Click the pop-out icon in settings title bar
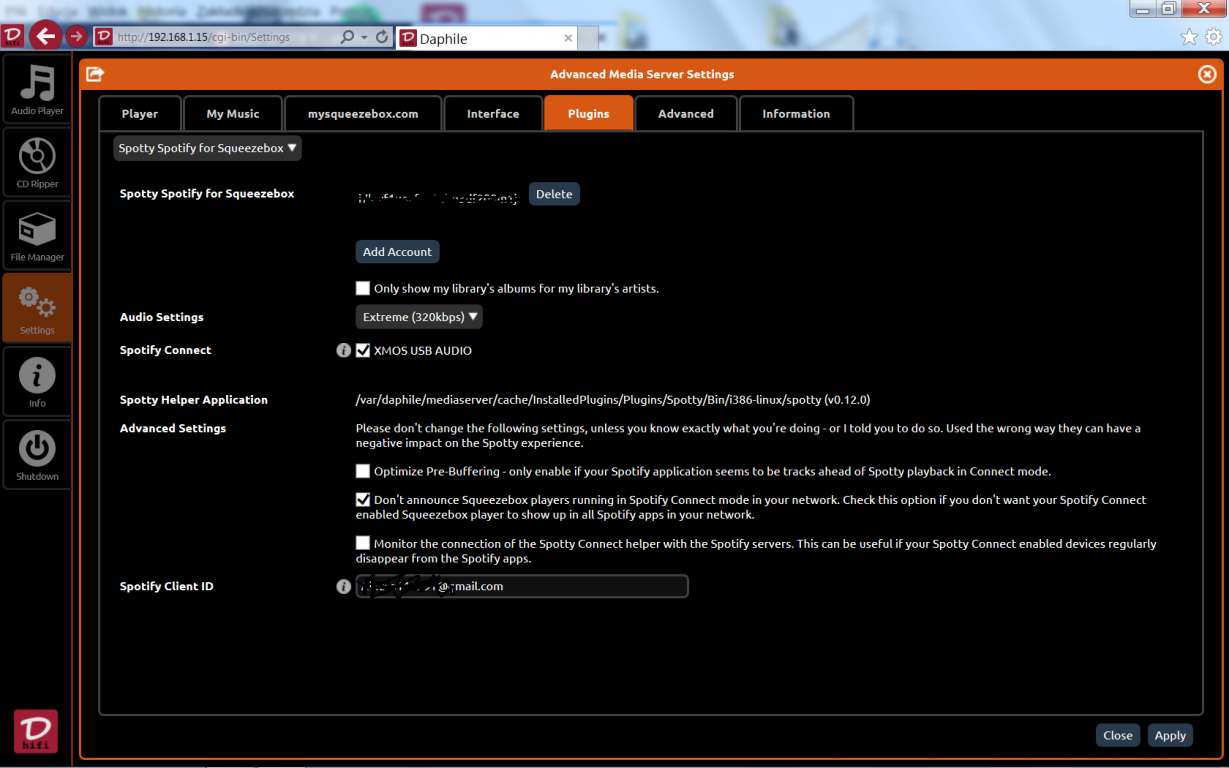 (95, 74)
